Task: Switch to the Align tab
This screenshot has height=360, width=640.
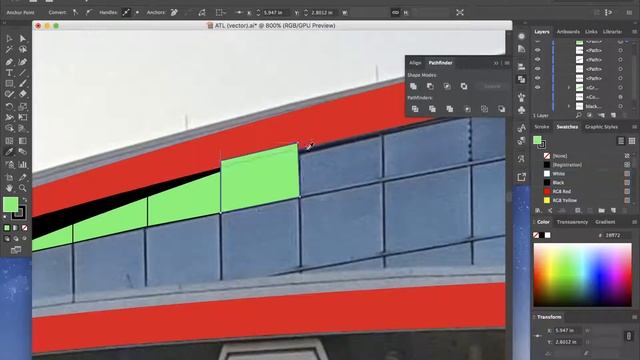Action: click(415, 63)
